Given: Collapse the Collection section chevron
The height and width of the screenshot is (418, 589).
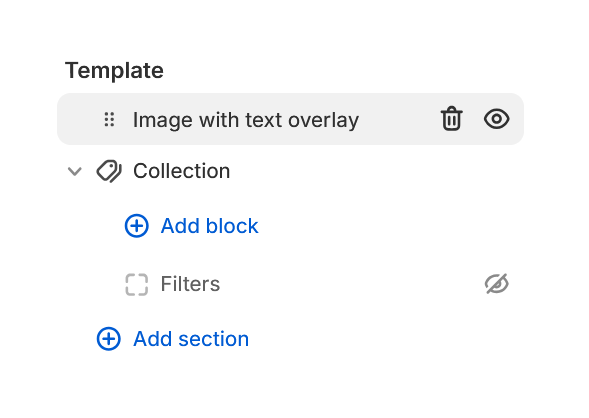Looking at the screenshot, I should click(x=74, y=172).
